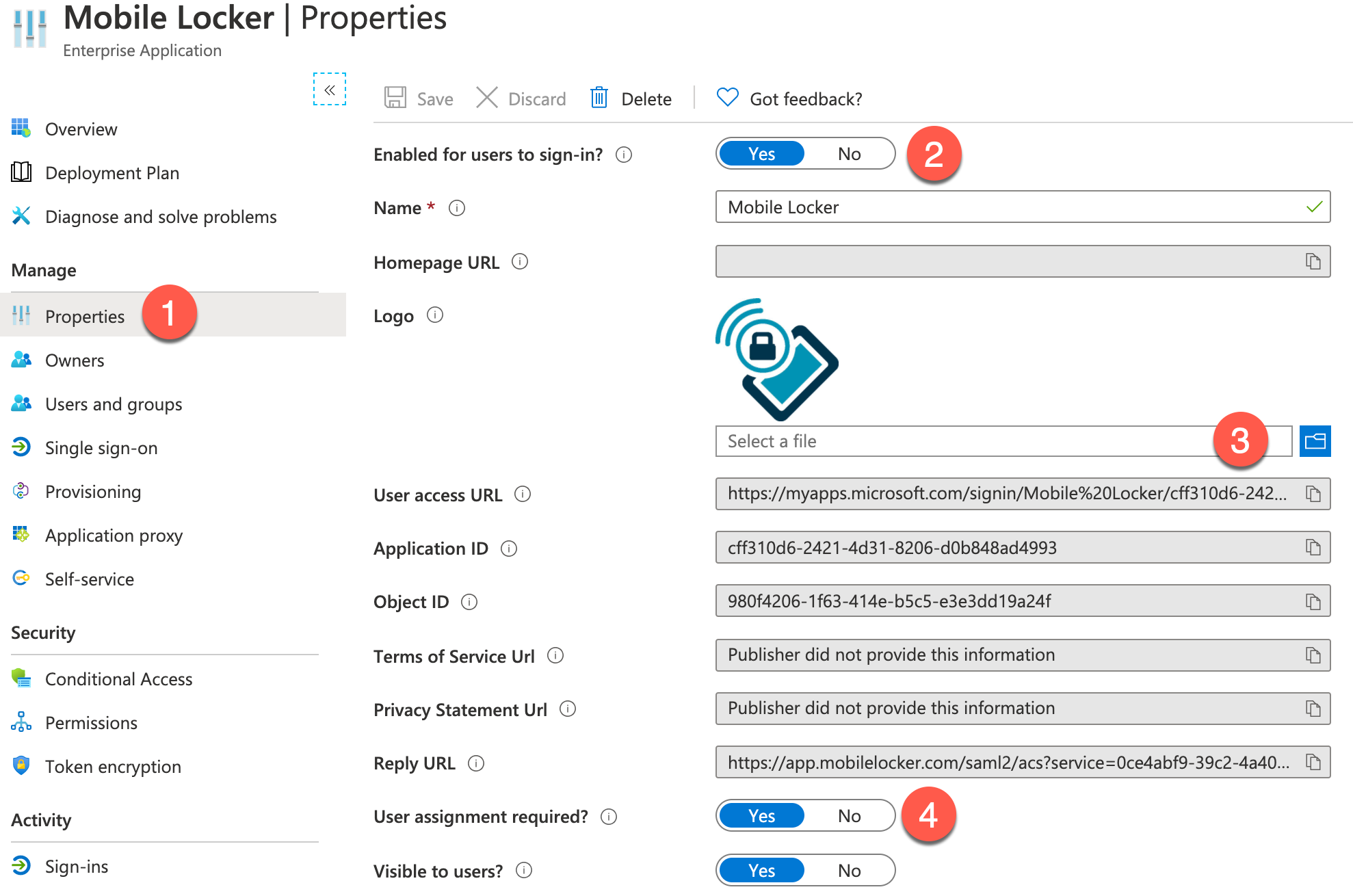Copy the User access URL
Screen dimensions: 1353x896
point(1313,494)
